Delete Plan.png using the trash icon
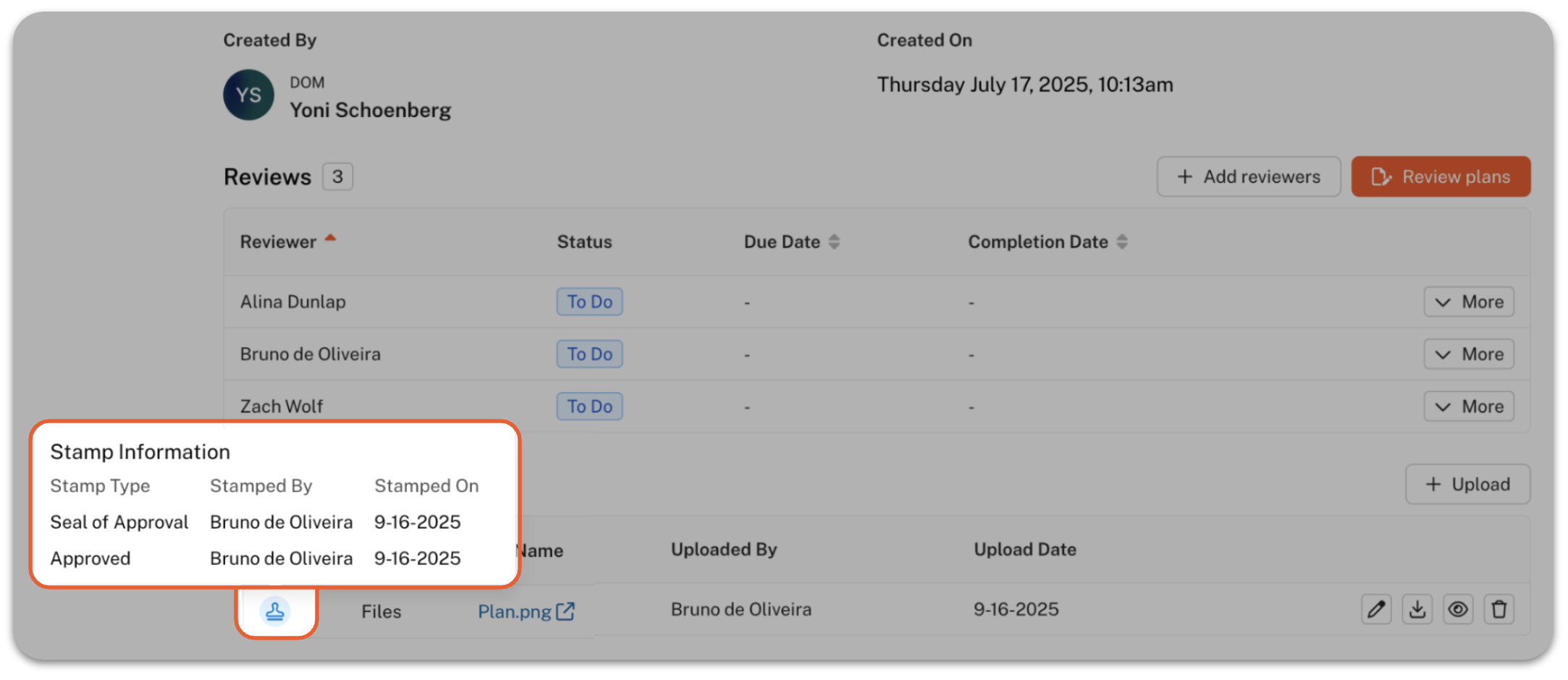The image size is (1568, 680). pyautogui.click(x=1499, y=610)
